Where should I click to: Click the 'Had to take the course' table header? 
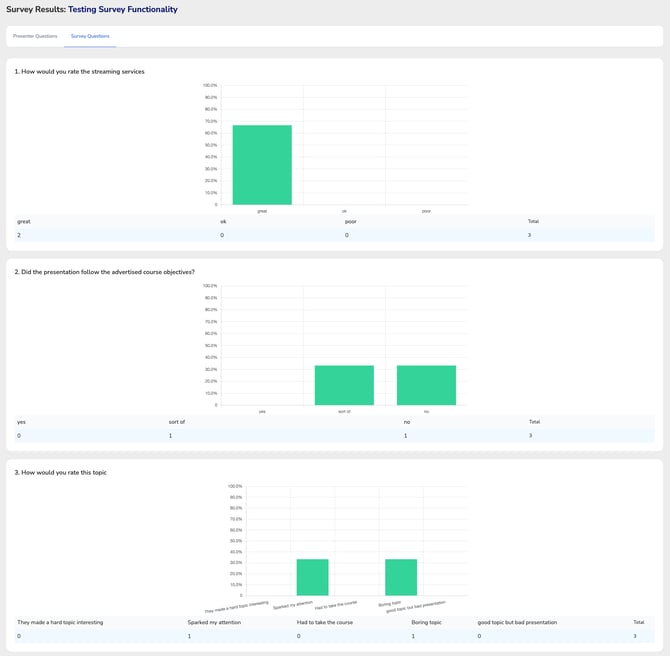click(327, 622)
